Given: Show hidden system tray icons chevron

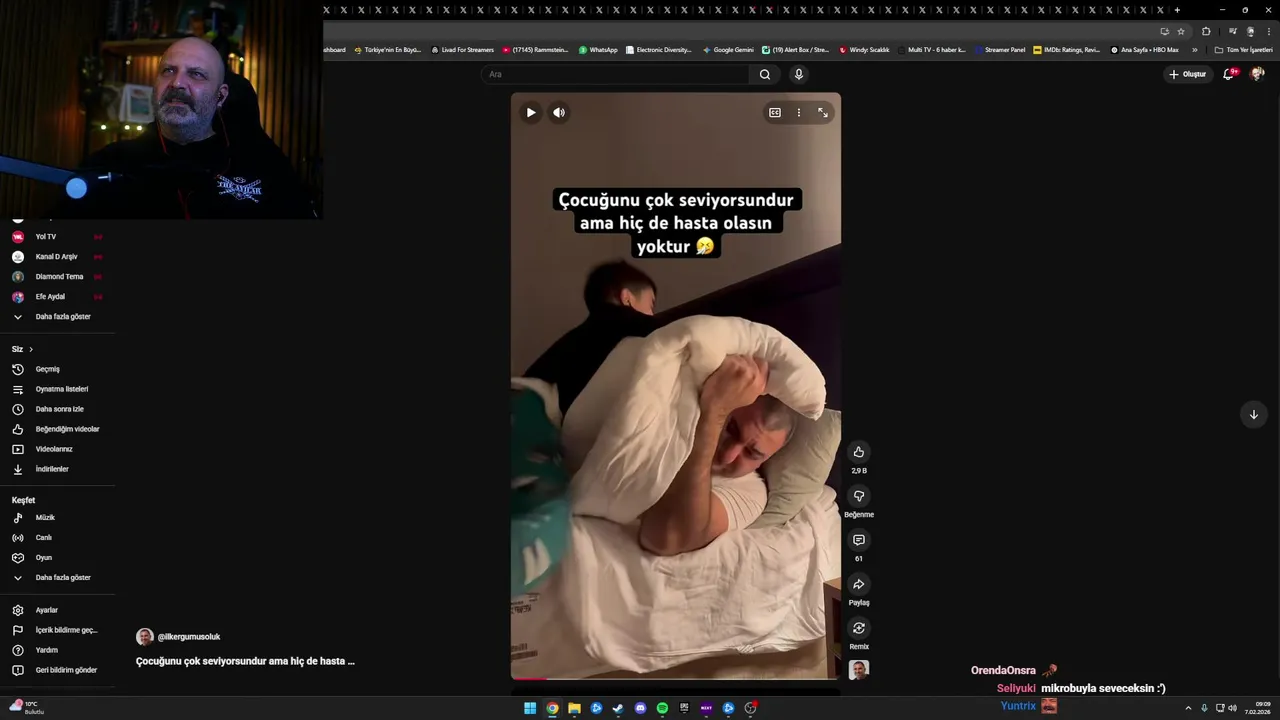Looking at the screenshot, I should pos(1188,708).
